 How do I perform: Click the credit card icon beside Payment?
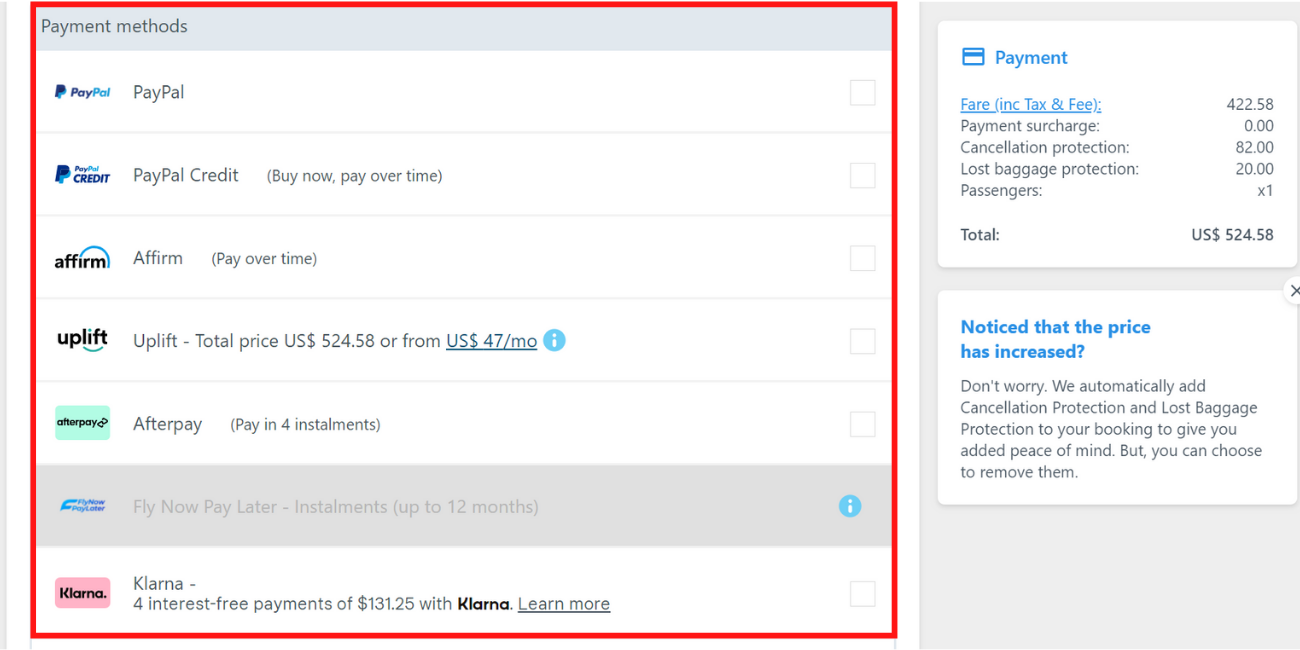click(973, 57)
